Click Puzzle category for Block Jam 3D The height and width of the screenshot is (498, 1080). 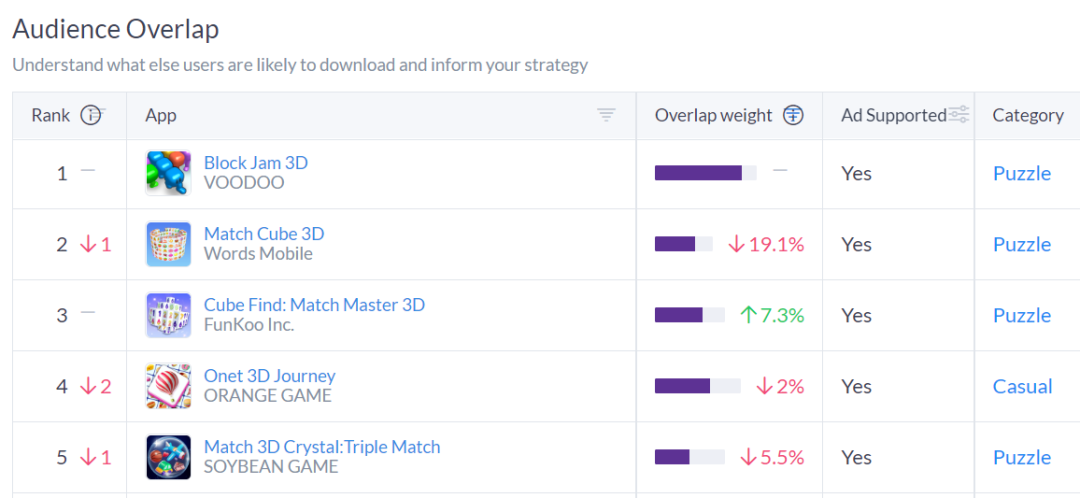tap(1021, 173)
